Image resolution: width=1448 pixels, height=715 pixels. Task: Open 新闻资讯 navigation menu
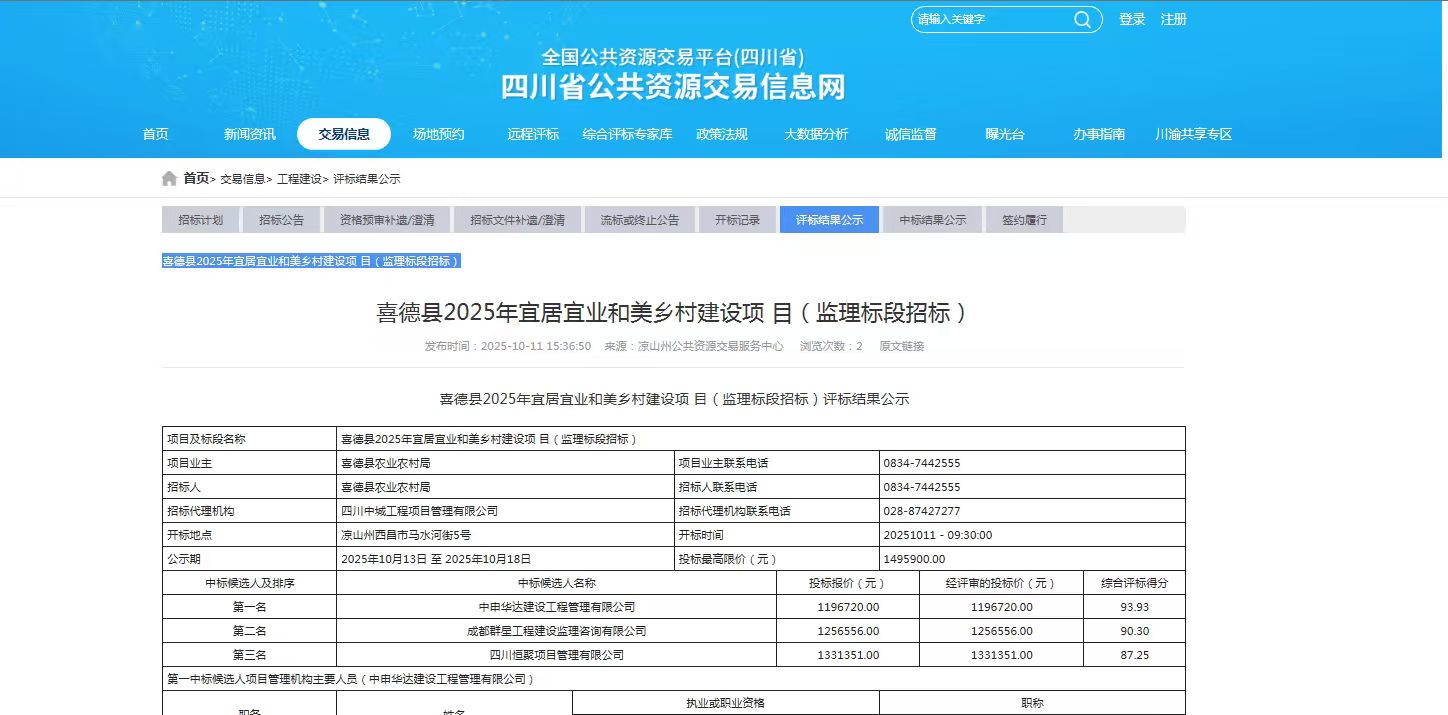(x=249, y=134)
